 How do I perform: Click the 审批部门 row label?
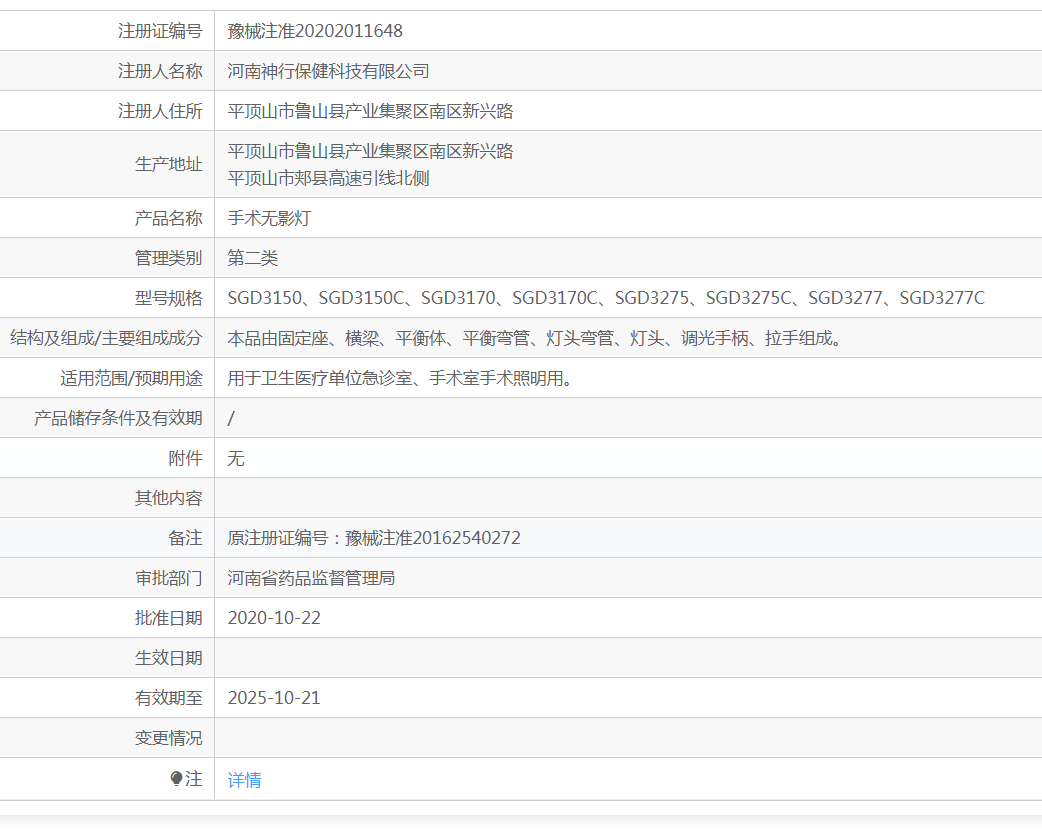[x=169, y=578]
